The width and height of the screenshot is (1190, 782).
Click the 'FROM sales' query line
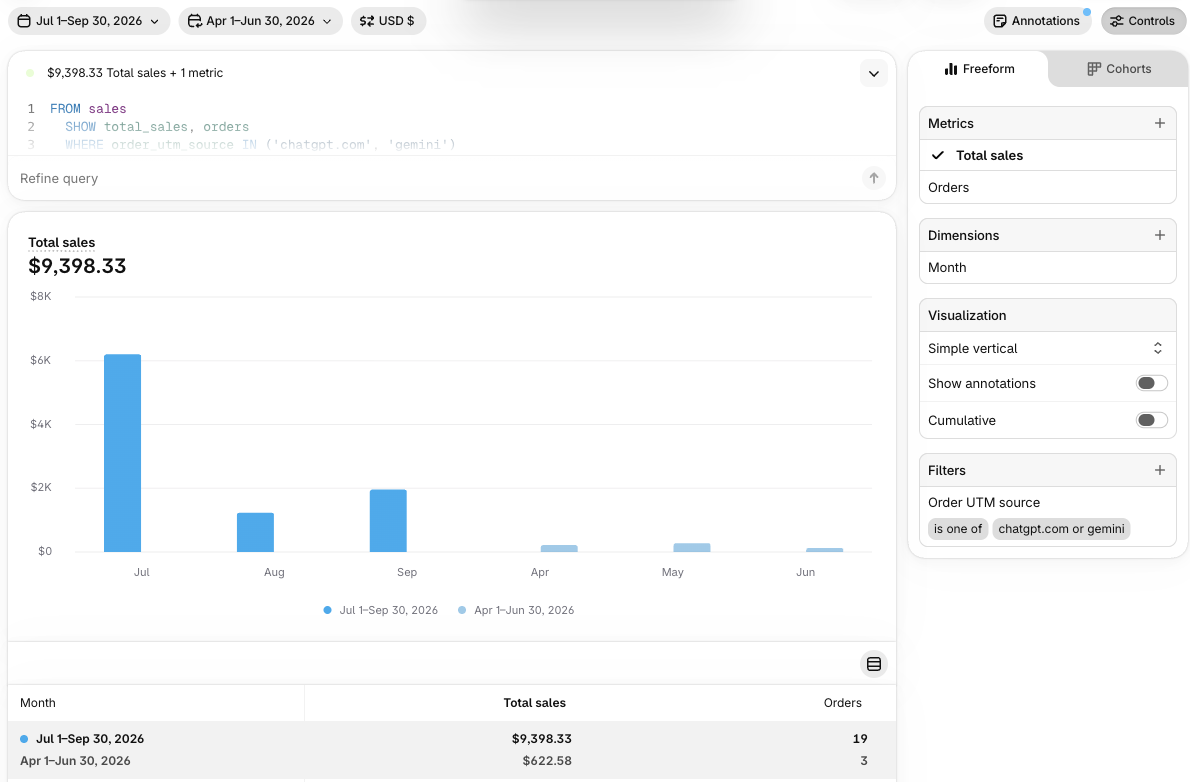88,109
